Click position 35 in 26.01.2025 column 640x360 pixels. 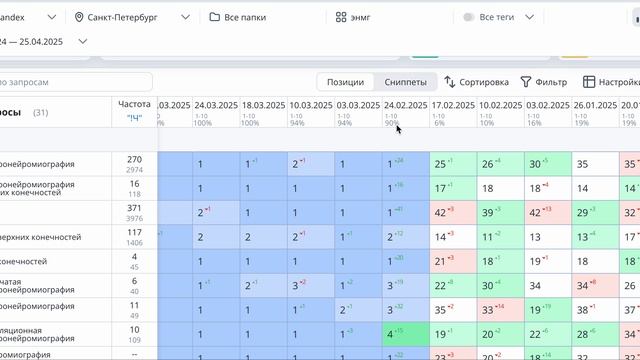(595, 164)
